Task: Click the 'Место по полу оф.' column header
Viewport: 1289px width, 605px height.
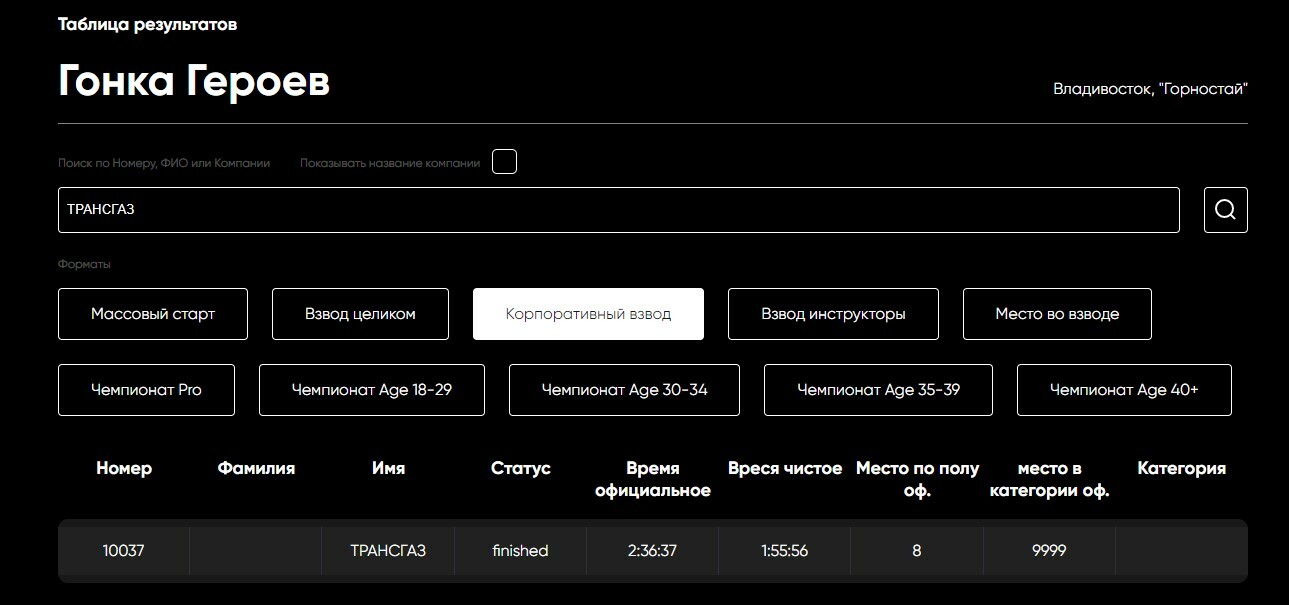Action: [x=917, y=479]
